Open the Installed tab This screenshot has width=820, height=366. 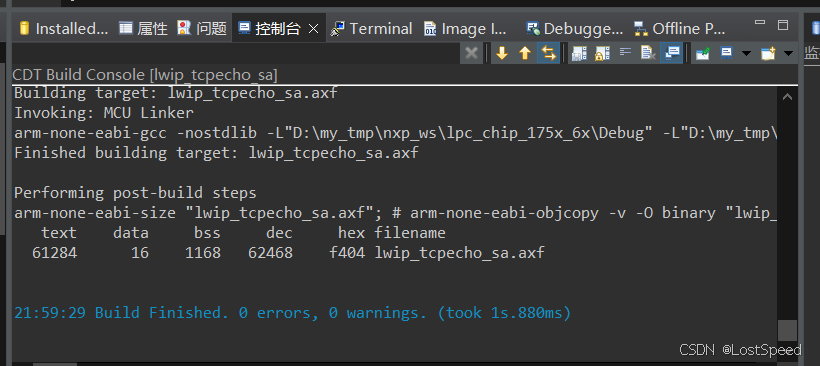63,28
